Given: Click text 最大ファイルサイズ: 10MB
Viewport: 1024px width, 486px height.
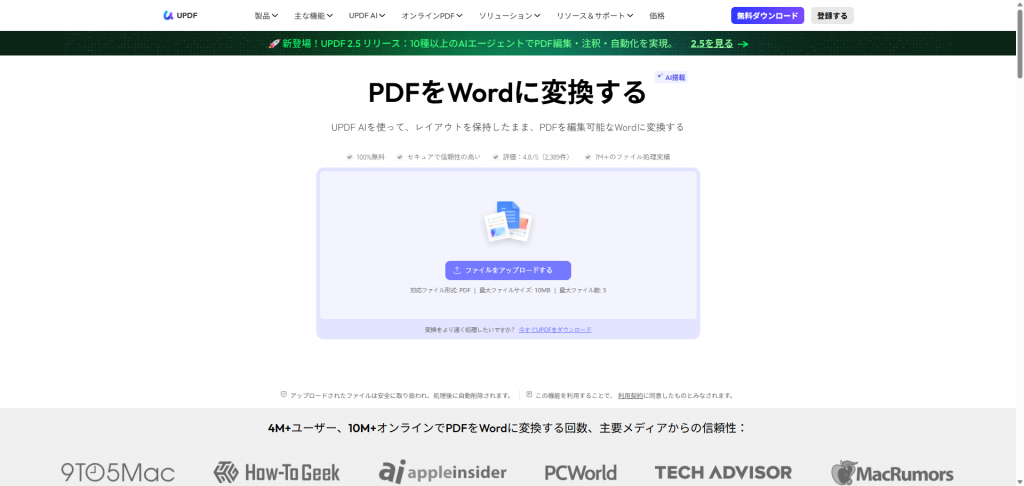Looking at the screenshot, I should [x=515, y=290].
